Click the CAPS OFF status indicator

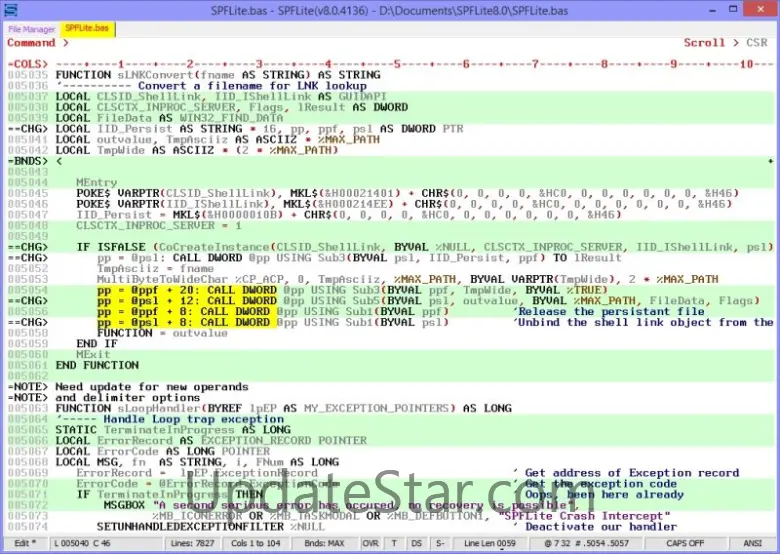(x=685, y=543)
